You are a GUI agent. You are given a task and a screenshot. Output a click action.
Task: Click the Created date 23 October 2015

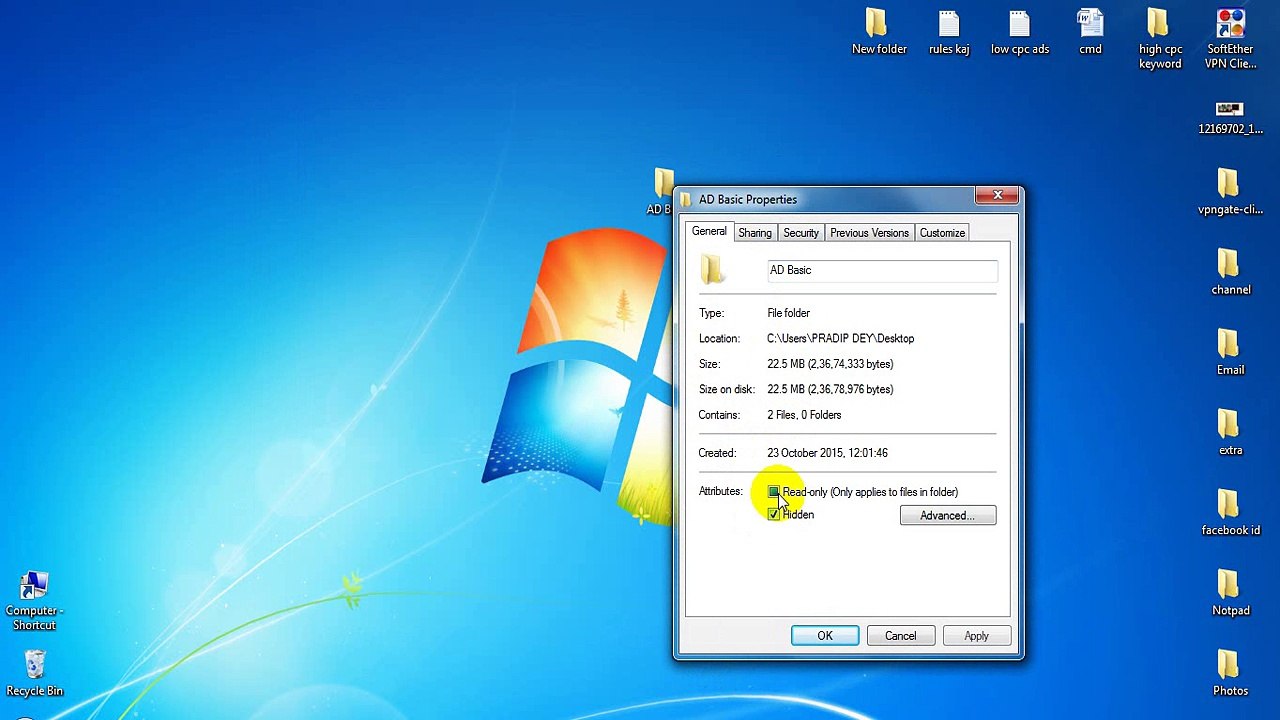pos(827,453)
